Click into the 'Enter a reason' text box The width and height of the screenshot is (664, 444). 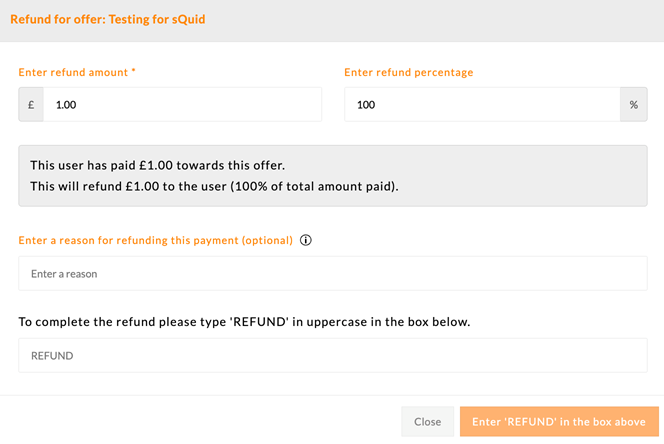pyautogui.click(x=333, y=273)
